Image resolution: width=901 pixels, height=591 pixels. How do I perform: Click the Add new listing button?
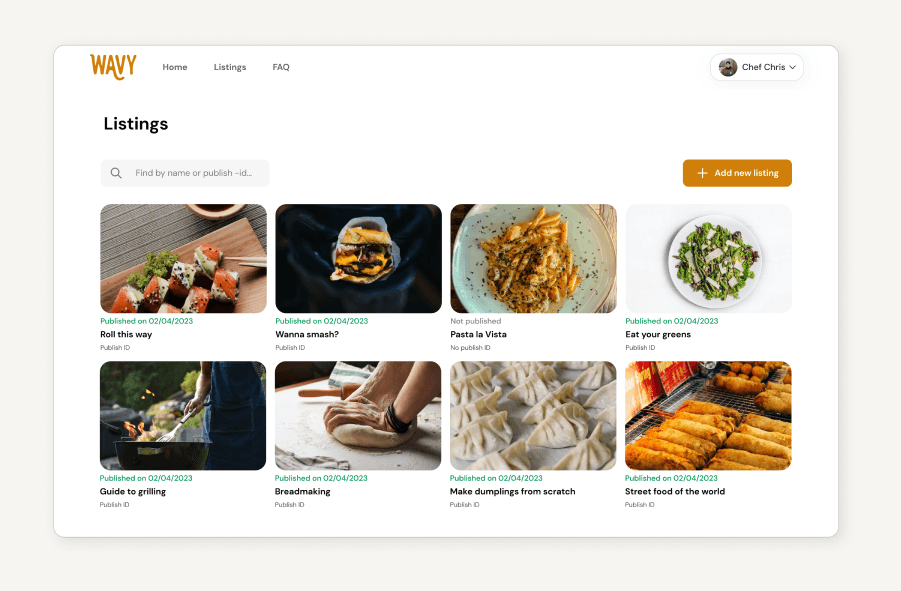tap(737, 173)
